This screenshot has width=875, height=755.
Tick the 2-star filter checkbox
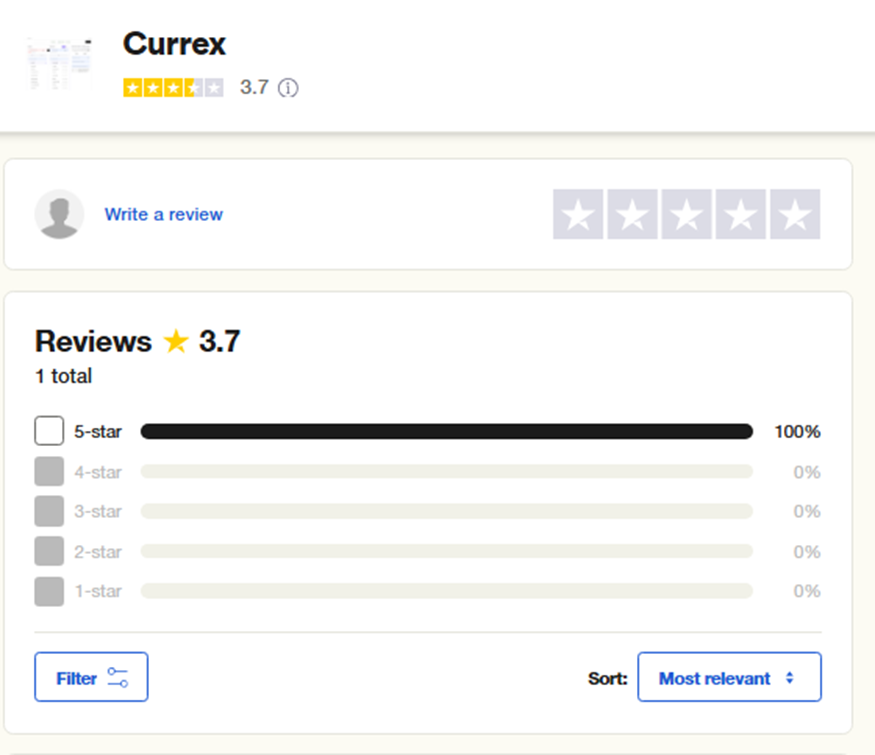[49, 551]
